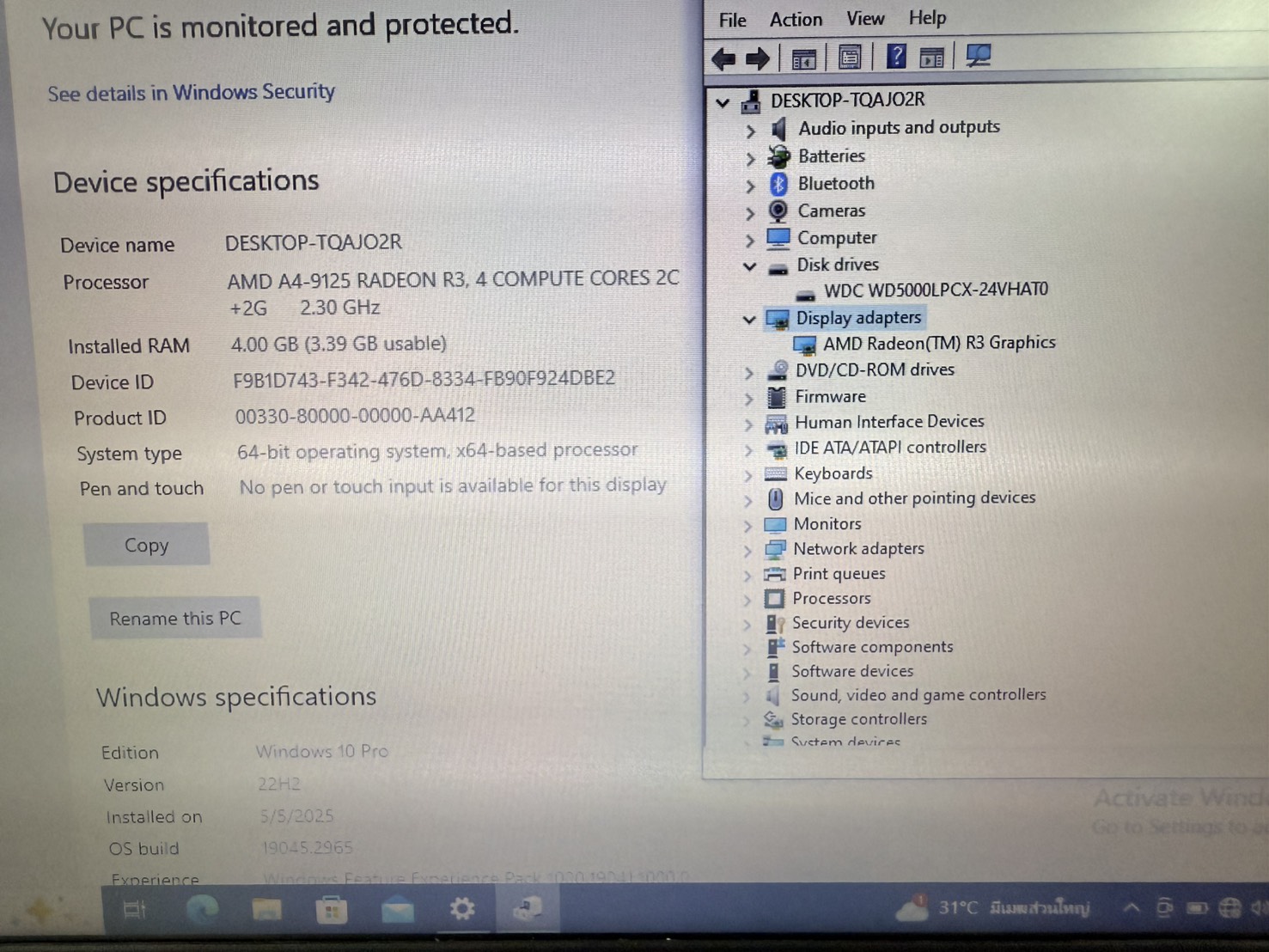Image resolution: width=1269 pixels, height=952 pixels.
Task: Click the Properties icon on the toolbar
Action: [x=849, y=56]
